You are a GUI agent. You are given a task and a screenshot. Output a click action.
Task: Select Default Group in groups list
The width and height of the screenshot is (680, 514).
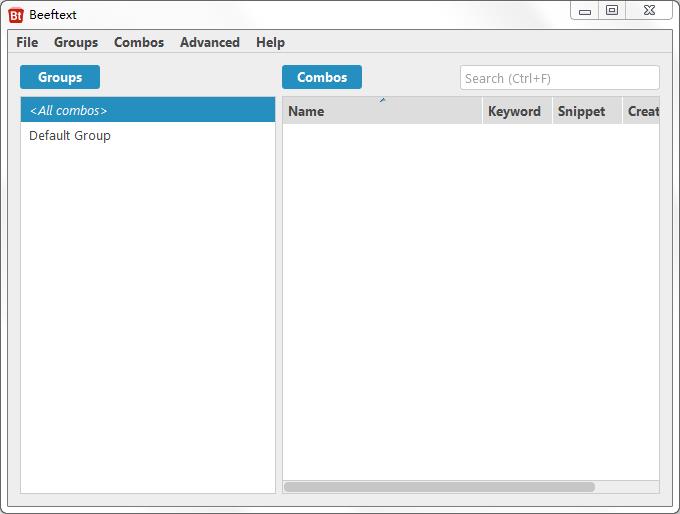point(148,135)
